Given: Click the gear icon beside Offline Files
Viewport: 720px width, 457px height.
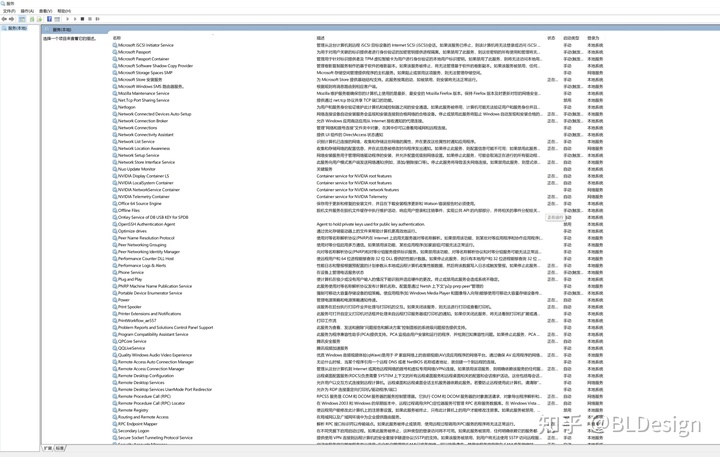Looking at the screenshot, I should [x=115, y=210].
